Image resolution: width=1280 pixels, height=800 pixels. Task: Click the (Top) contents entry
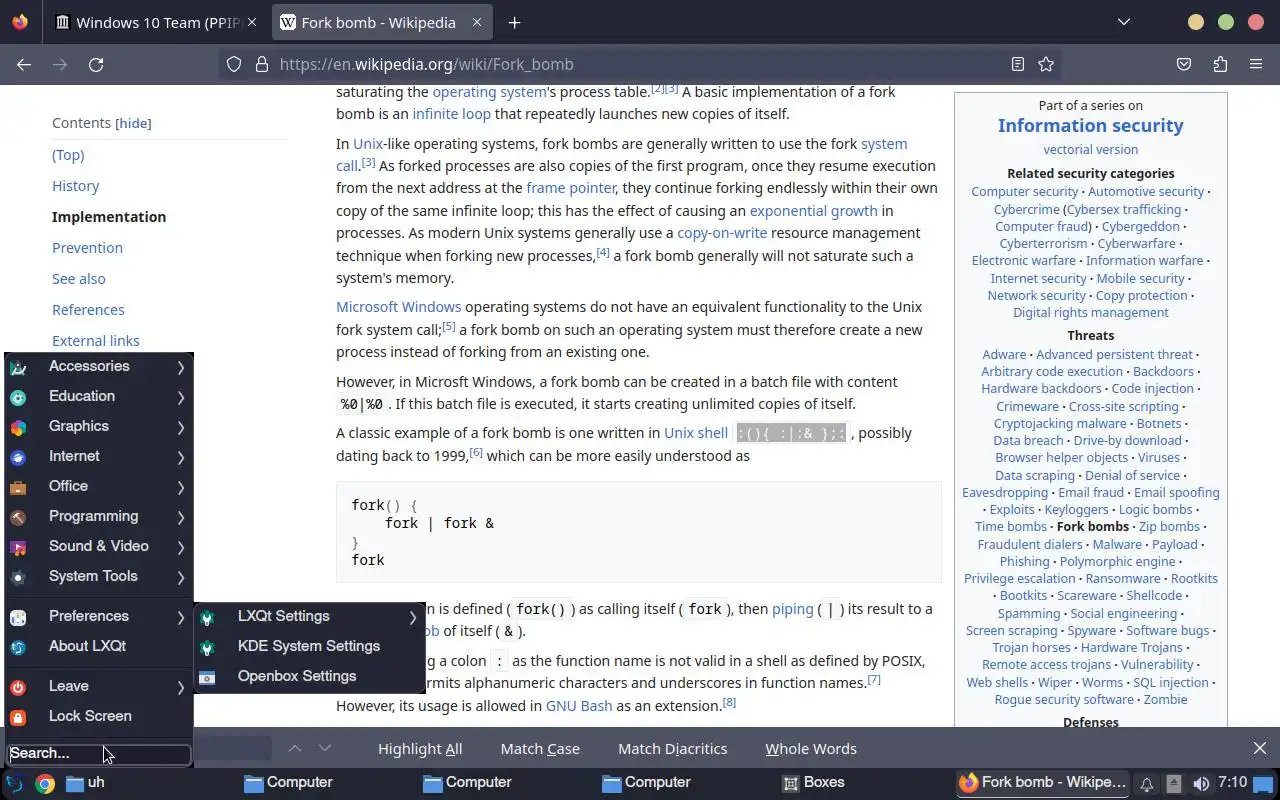(x=68, y=155)
